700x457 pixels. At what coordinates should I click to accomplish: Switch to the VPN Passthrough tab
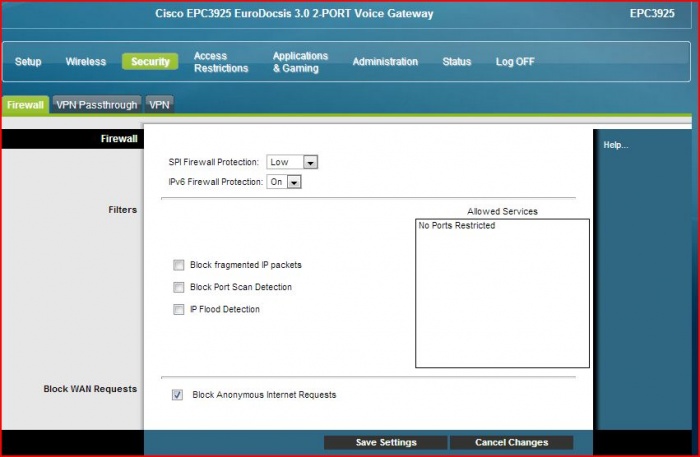tap(96, 105)
